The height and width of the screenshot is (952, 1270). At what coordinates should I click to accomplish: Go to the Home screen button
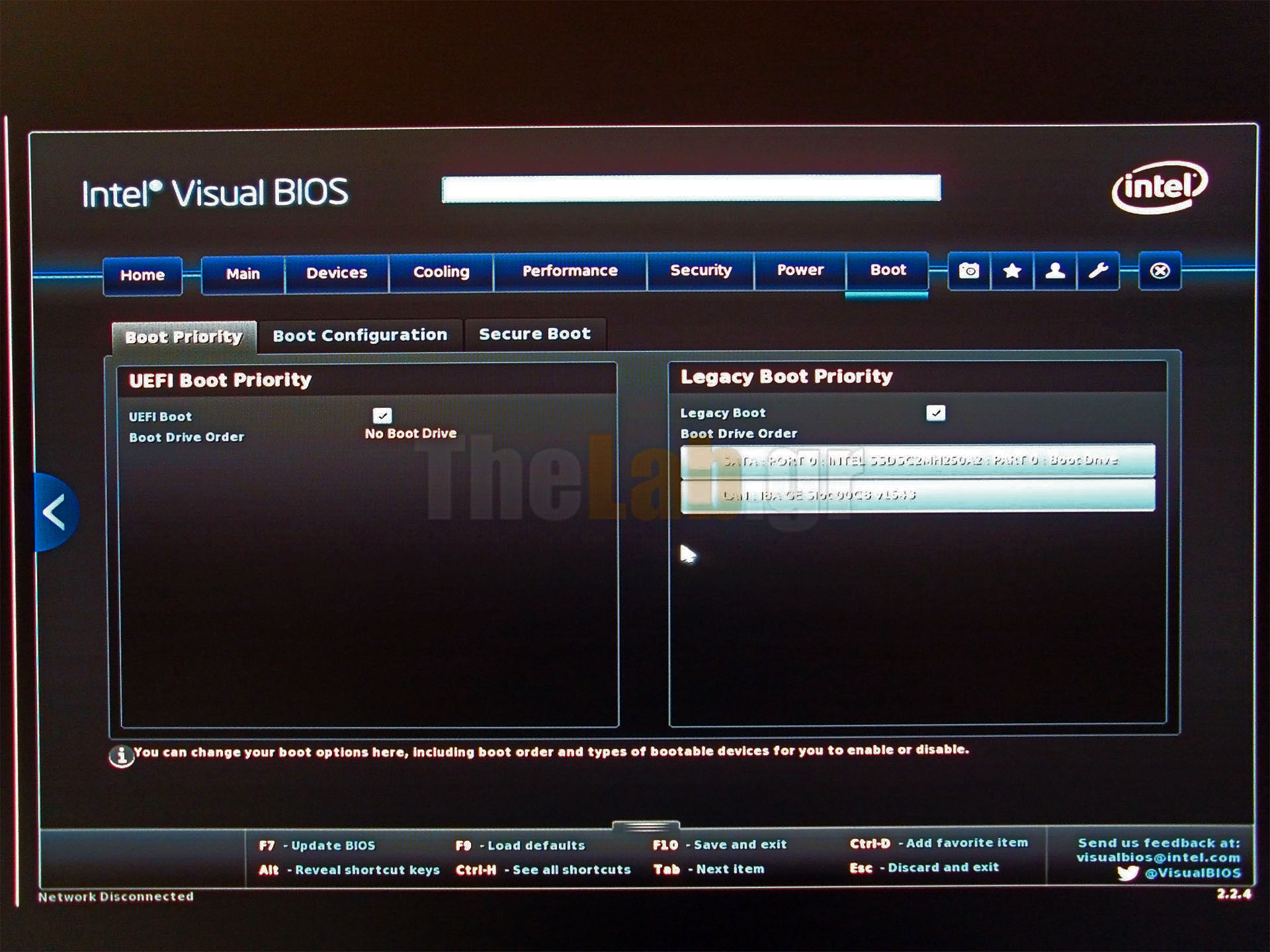(x=142, y=275)
